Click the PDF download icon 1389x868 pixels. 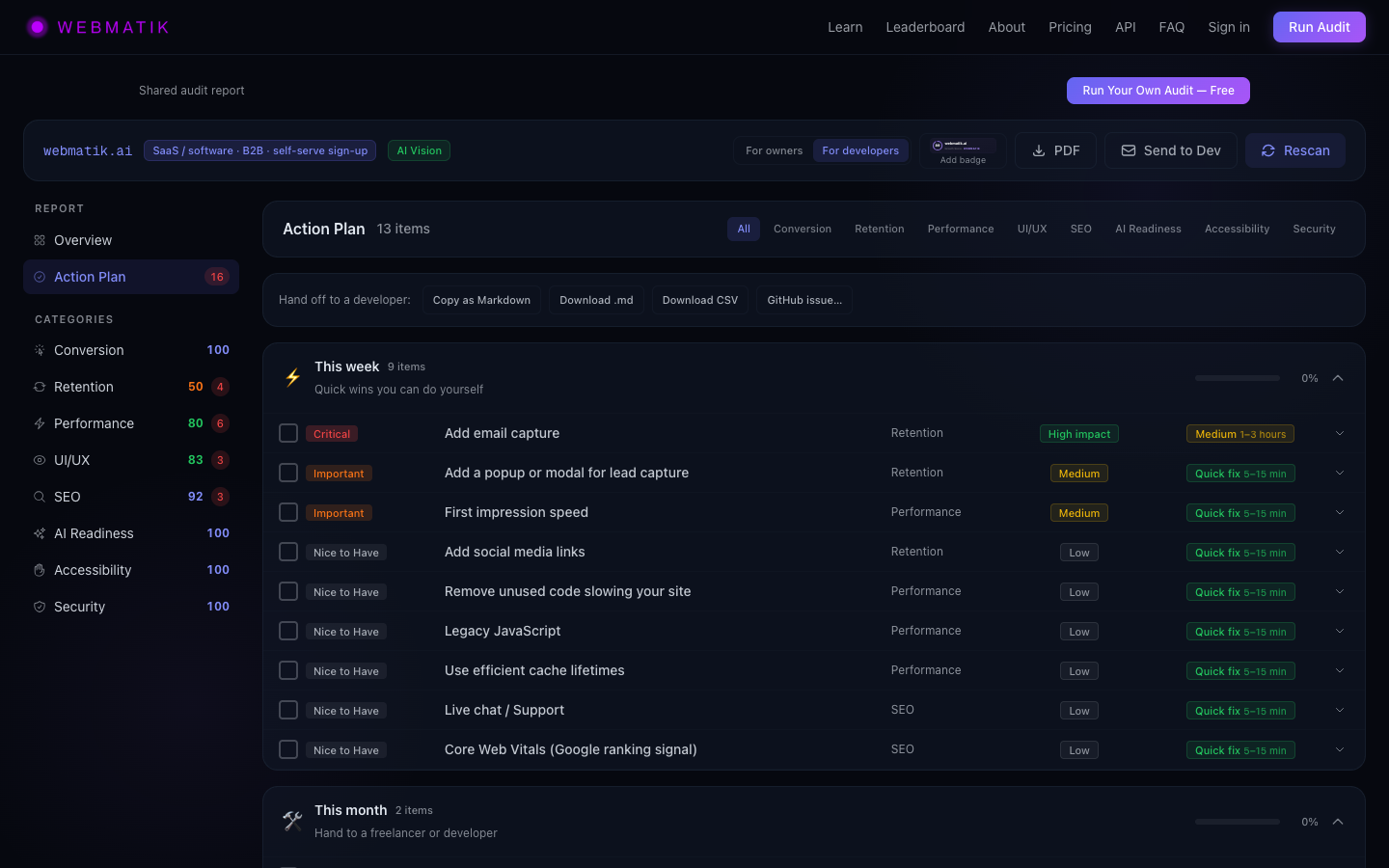tap(1039, 150)
